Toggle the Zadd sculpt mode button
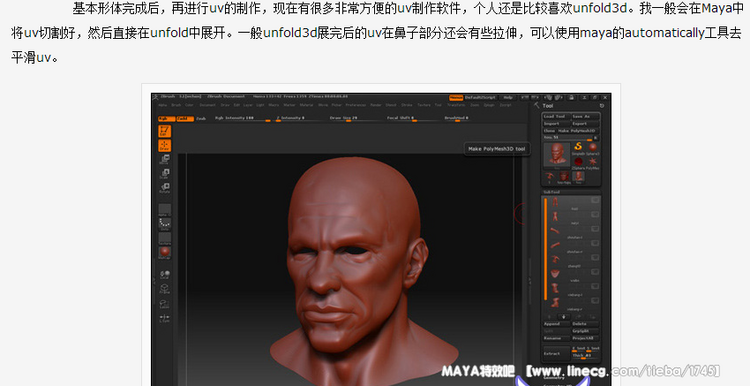The image size is (750, 386). click(185, 119)
